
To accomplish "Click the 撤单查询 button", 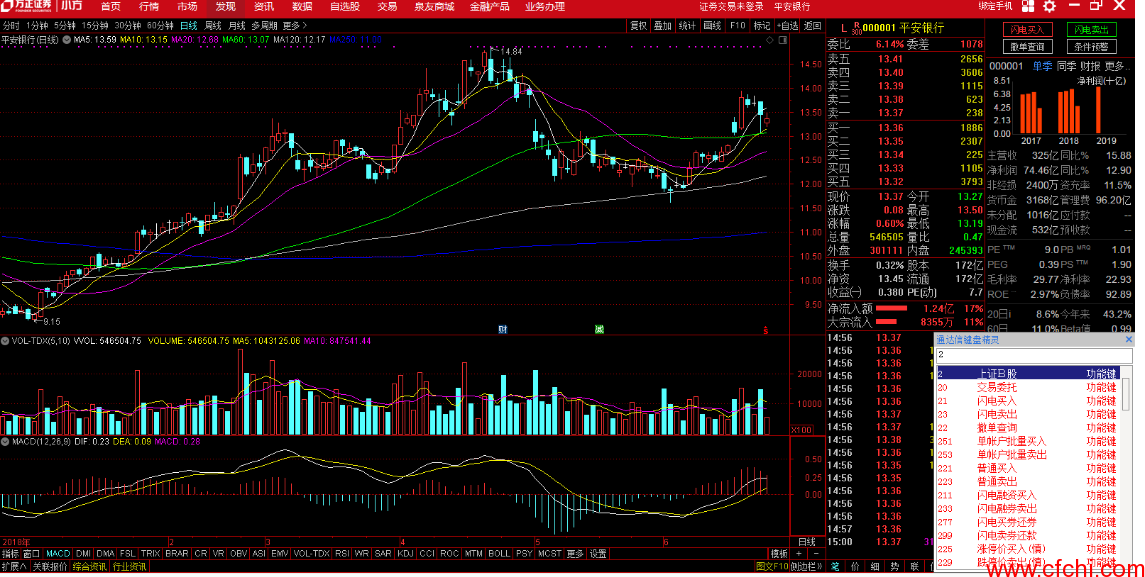I will 1027,47.
